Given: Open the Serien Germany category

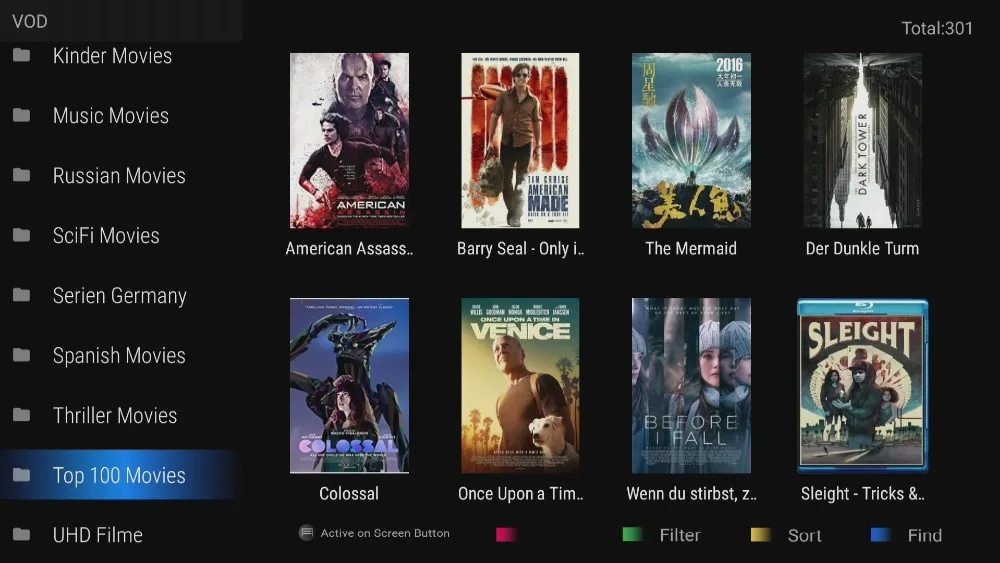Looking at the screenshot, I should 120,295.
